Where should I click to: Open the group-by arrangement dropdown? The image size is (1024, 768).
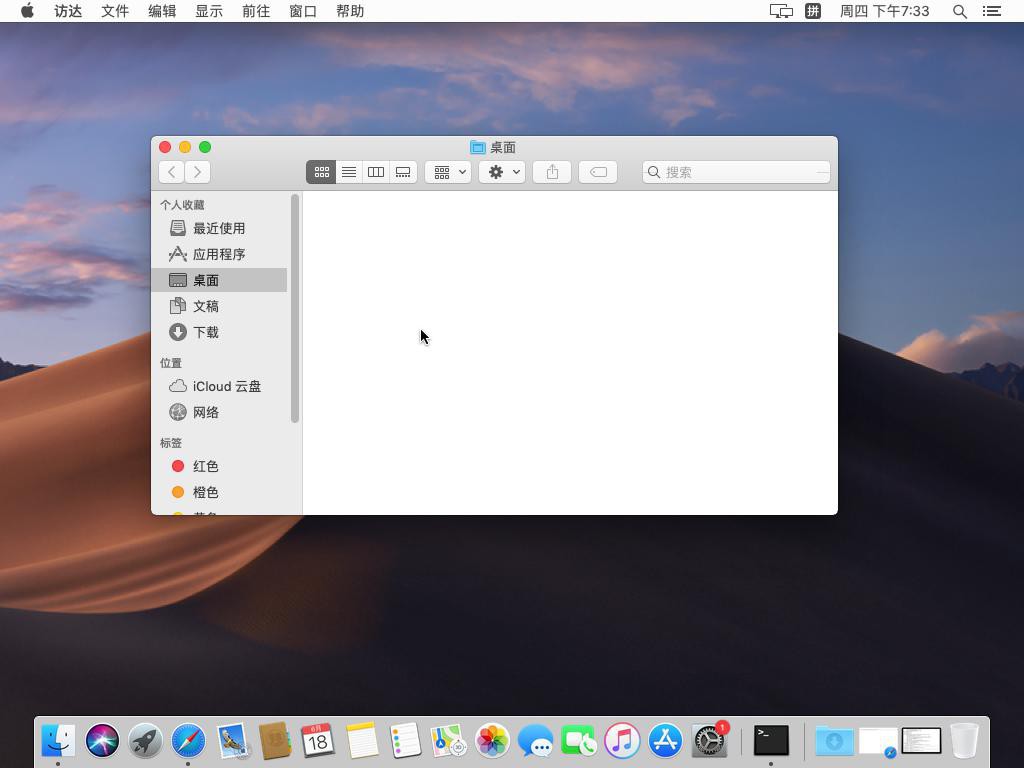[448, 172]
